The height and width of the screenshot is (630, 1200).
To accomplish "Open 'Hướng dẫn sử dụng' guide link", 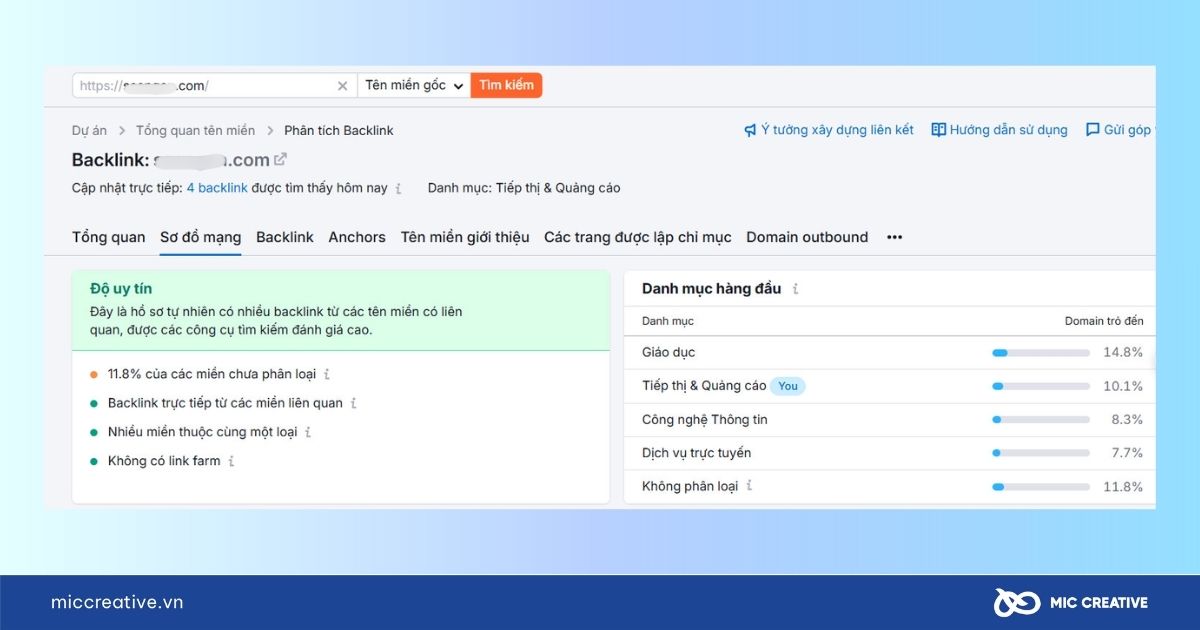I will click(x=999, y=130).
